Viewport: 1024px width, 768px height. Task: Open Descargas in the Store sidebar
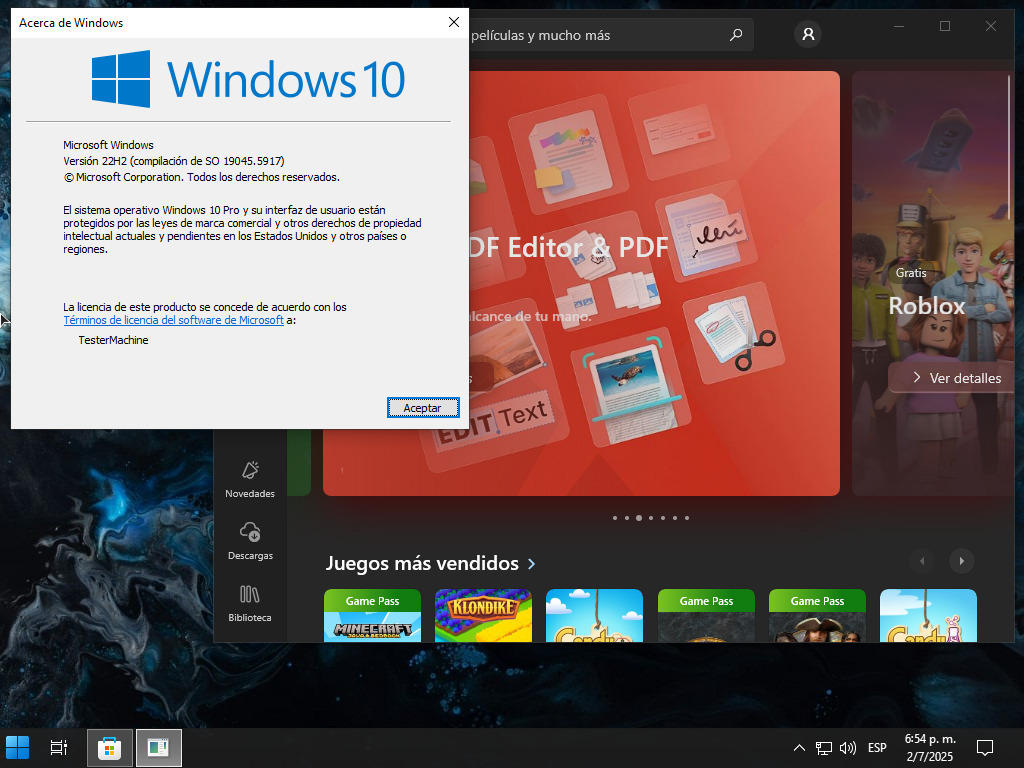250,541
